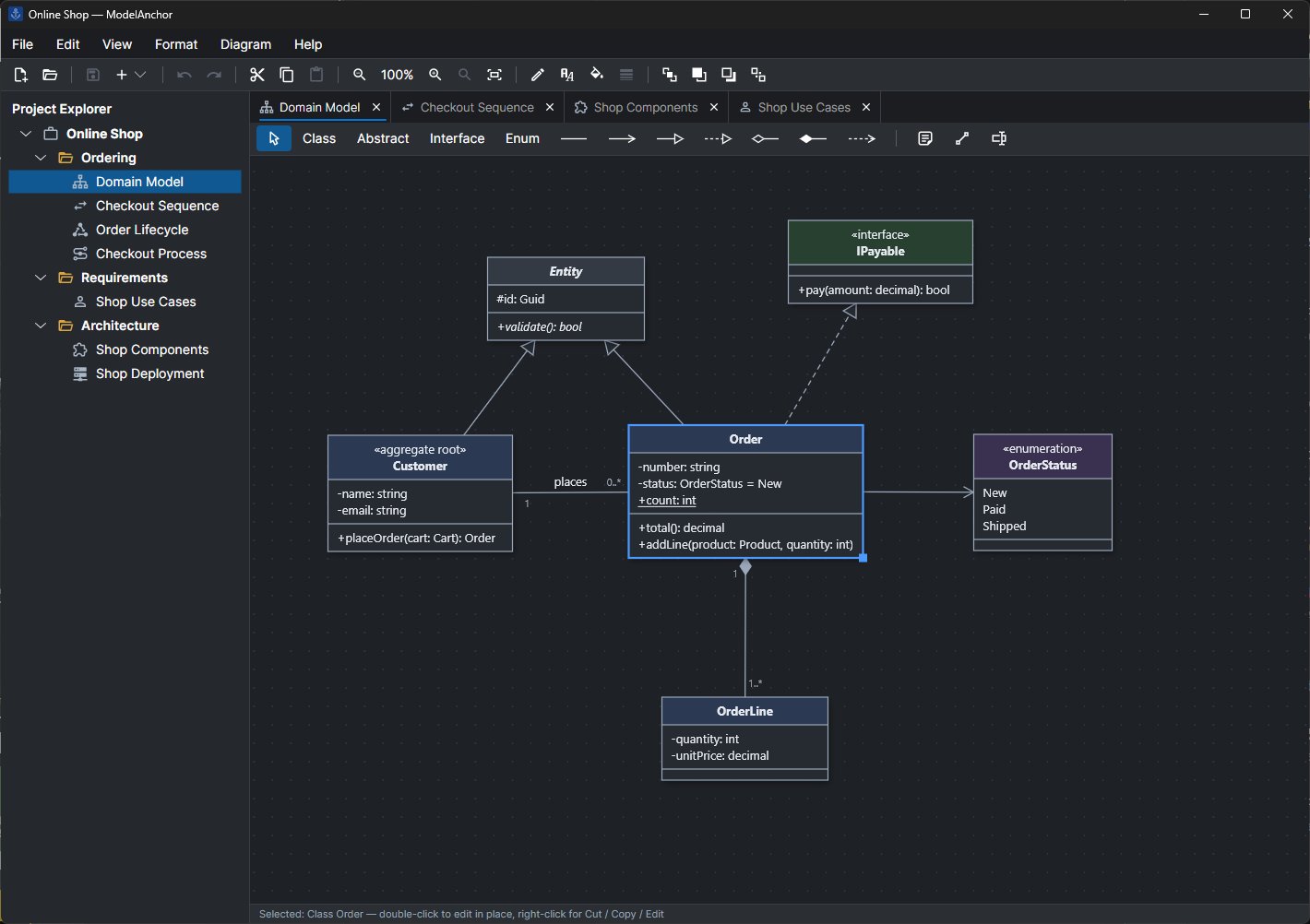Select the directed association arrow tool

(x=622, y=138)
